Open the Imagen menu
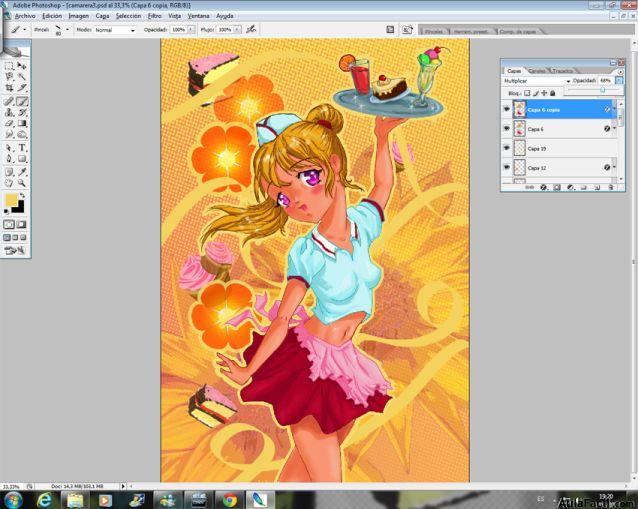 [79, 16]
